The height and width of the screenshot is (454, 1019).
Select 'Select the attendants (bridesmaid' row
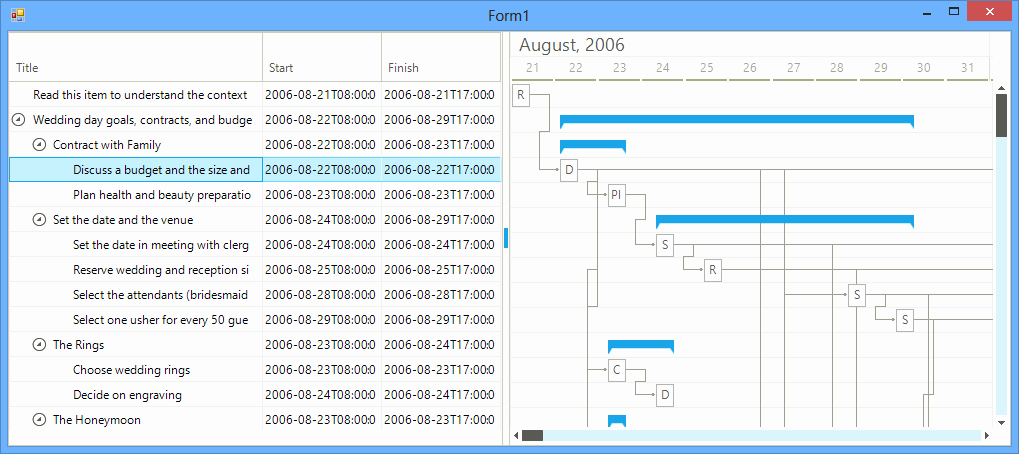pyautogui.click(x=255, y=295)
